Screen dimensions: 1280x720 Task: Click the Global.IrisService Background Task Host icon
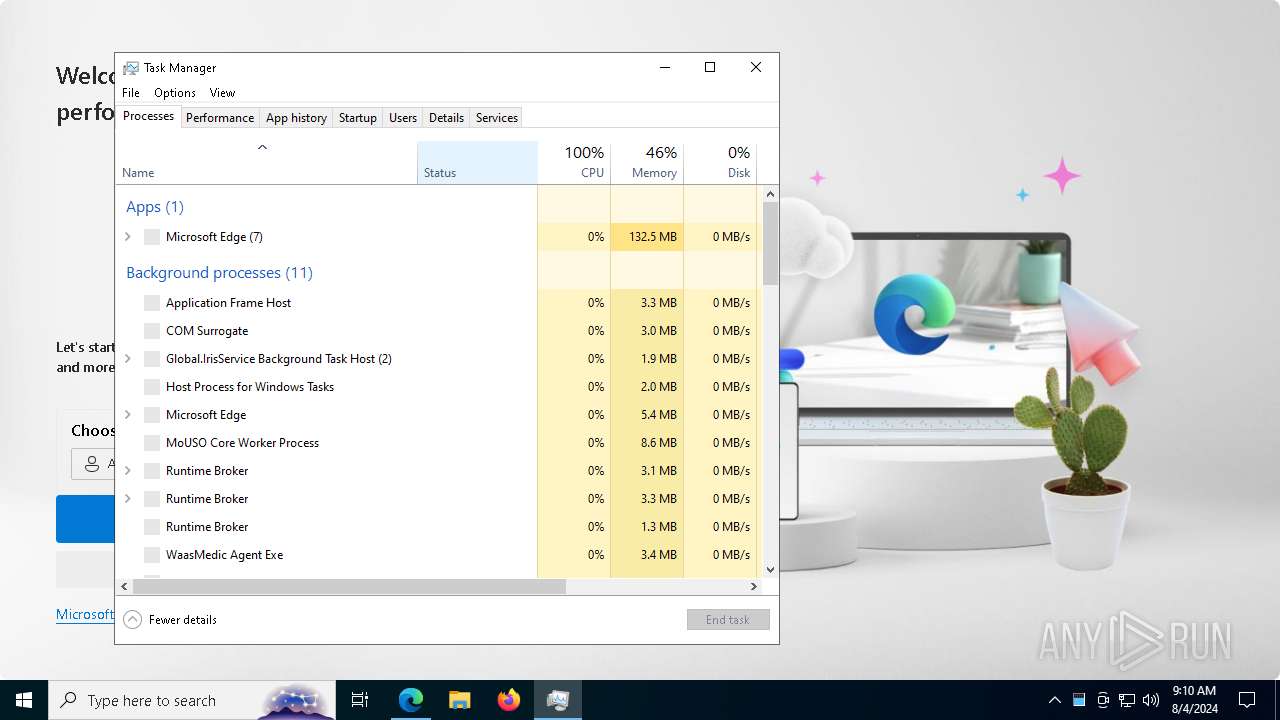152,359
